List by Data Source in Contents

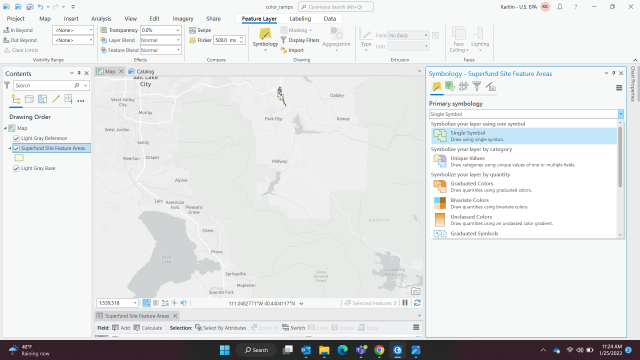coord(29,99)
